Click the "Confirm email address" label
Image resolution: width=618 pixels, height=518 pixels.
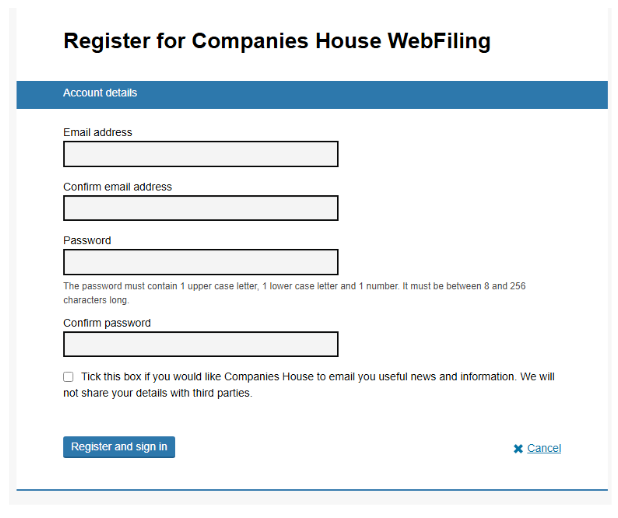(117, 187)
